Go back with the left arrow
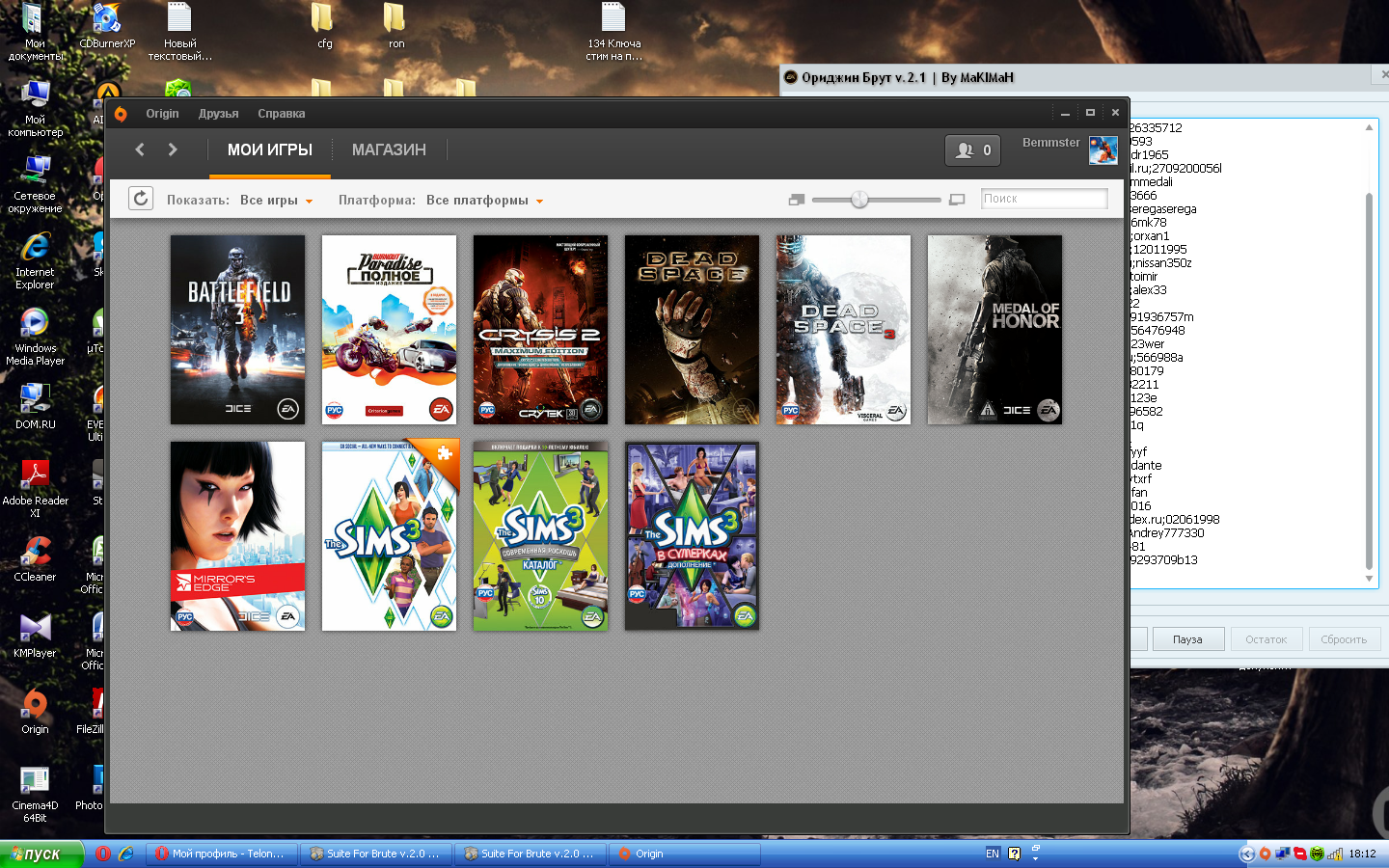The height and width of the screenshot is (868, 1389). (x=140, y=149)
